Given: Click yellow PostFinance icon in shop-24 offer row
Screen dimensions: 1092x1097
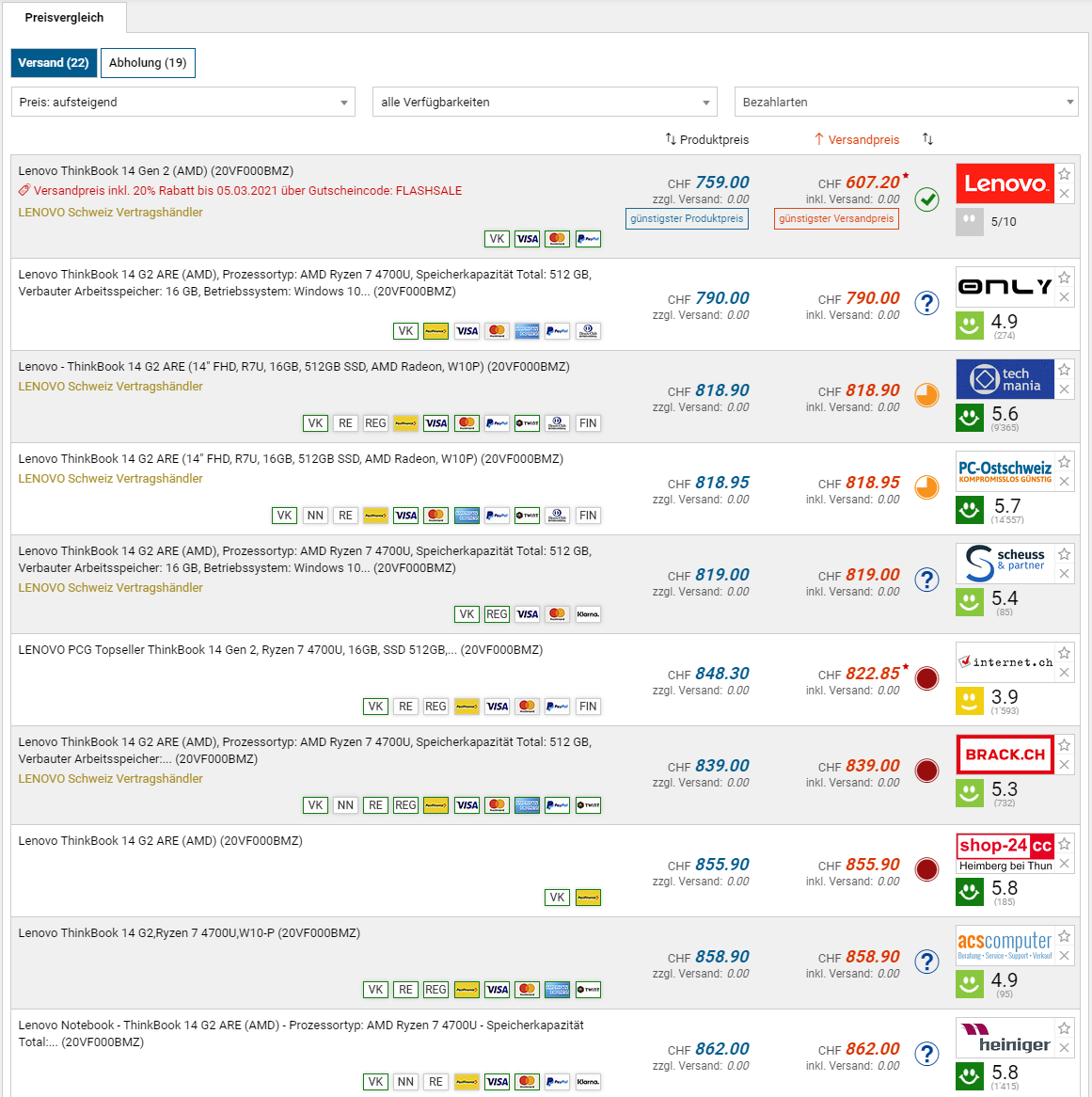Looking at the screenshot, I should click(588, 898).
